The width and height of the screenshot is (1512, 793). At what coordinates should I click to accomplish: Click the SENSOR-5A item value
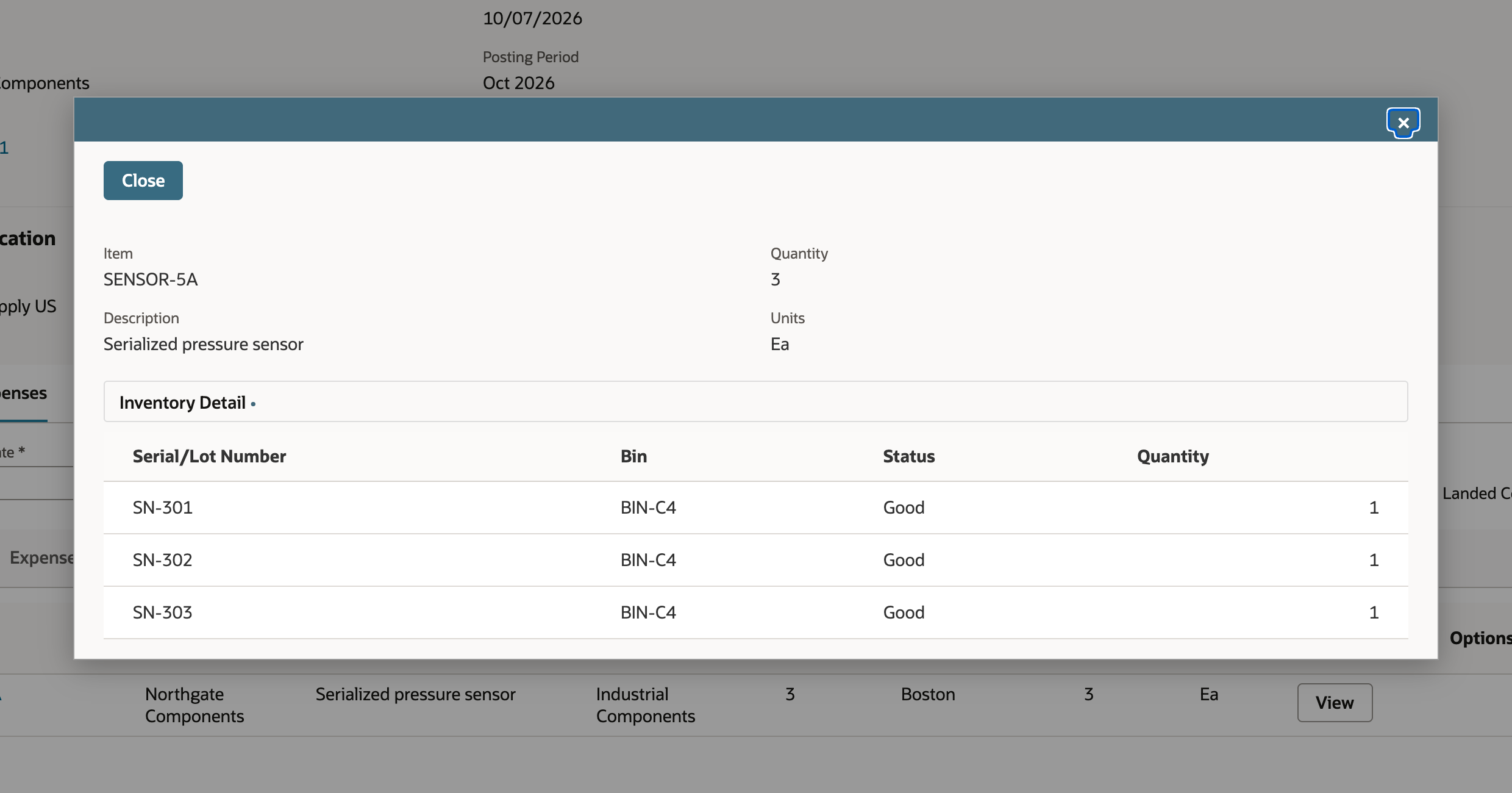click(x=151, y=279)
